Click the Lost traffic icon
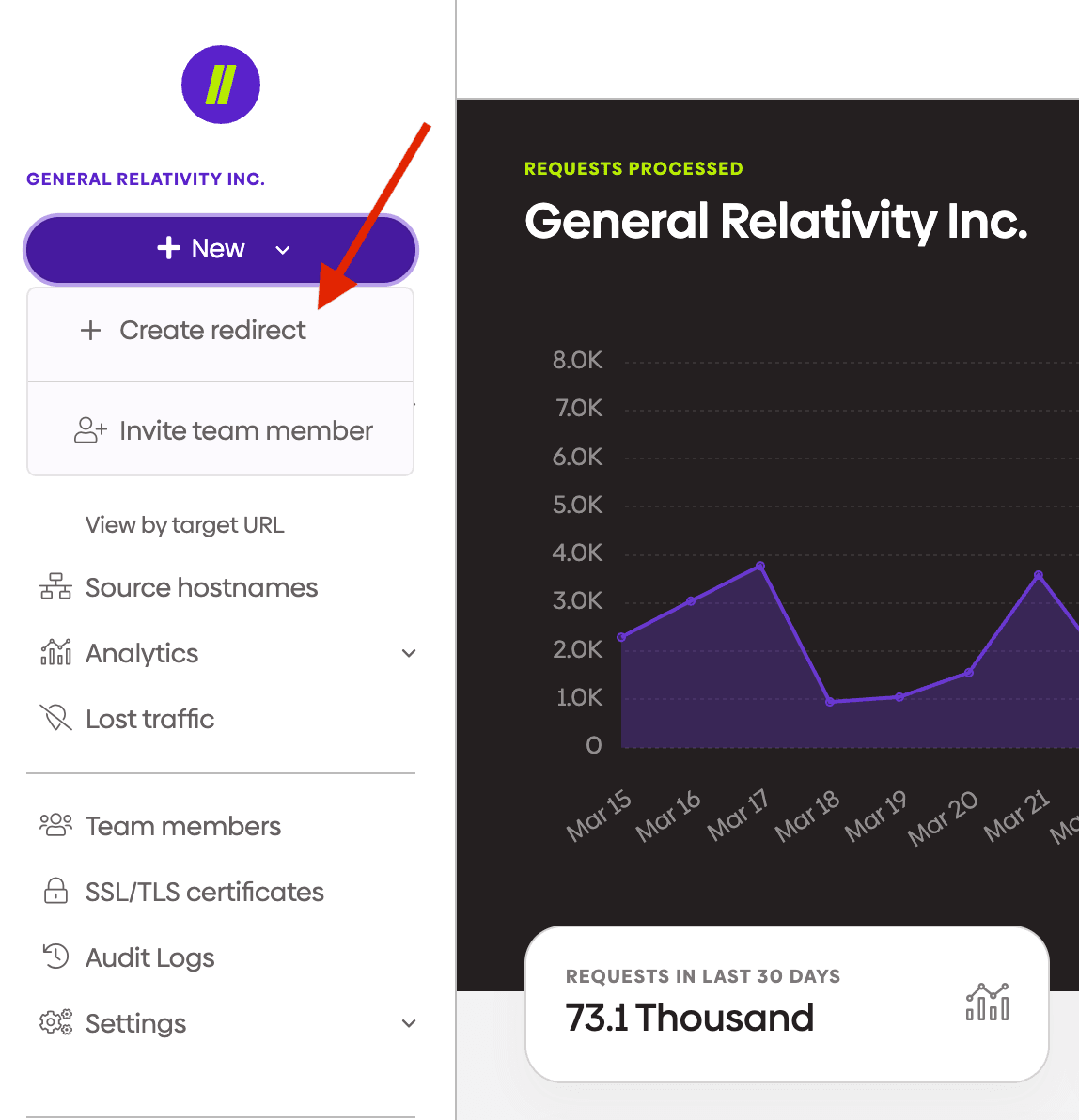This screenshot has height=1120, width=1079. point(56,718)
